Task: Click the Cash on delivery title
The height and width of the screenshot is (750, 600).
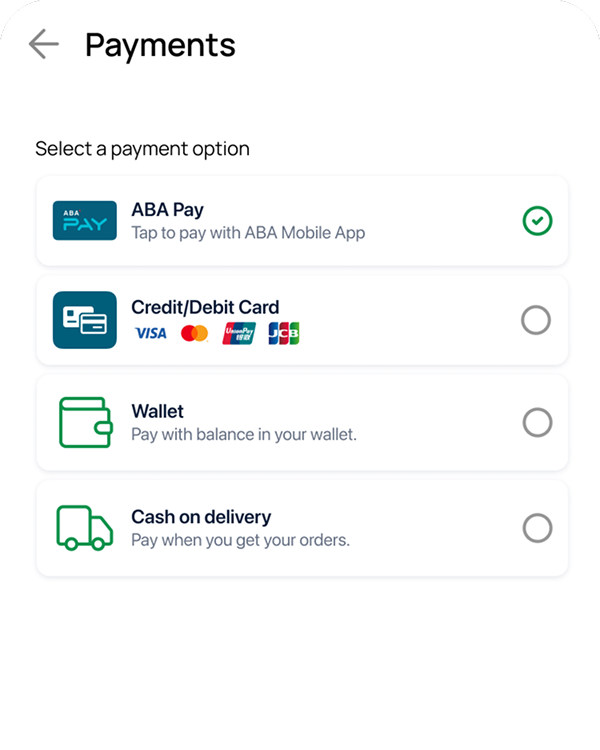Action: [201, 517]
